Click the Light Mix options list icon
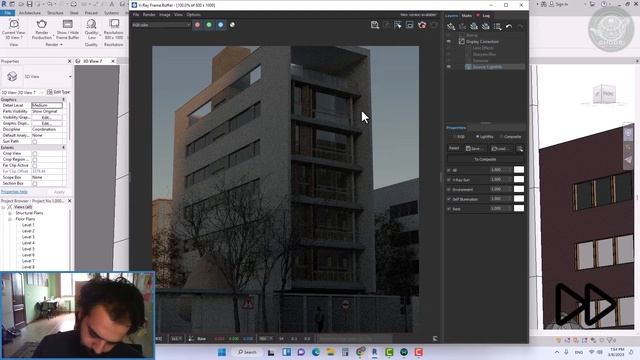Screen dimensions: 640x360 click(x=520, y=149)
